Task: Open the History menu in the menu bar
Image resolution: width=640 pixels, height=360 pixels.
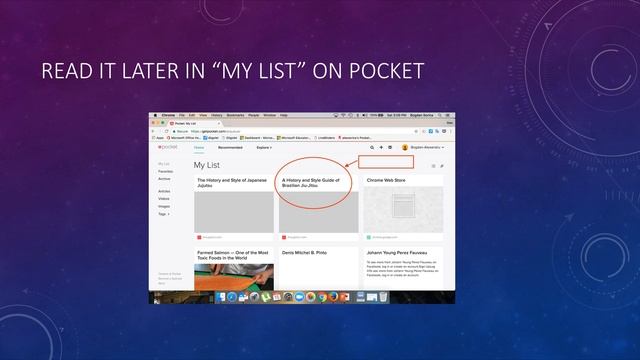Action: pos(216,116)
